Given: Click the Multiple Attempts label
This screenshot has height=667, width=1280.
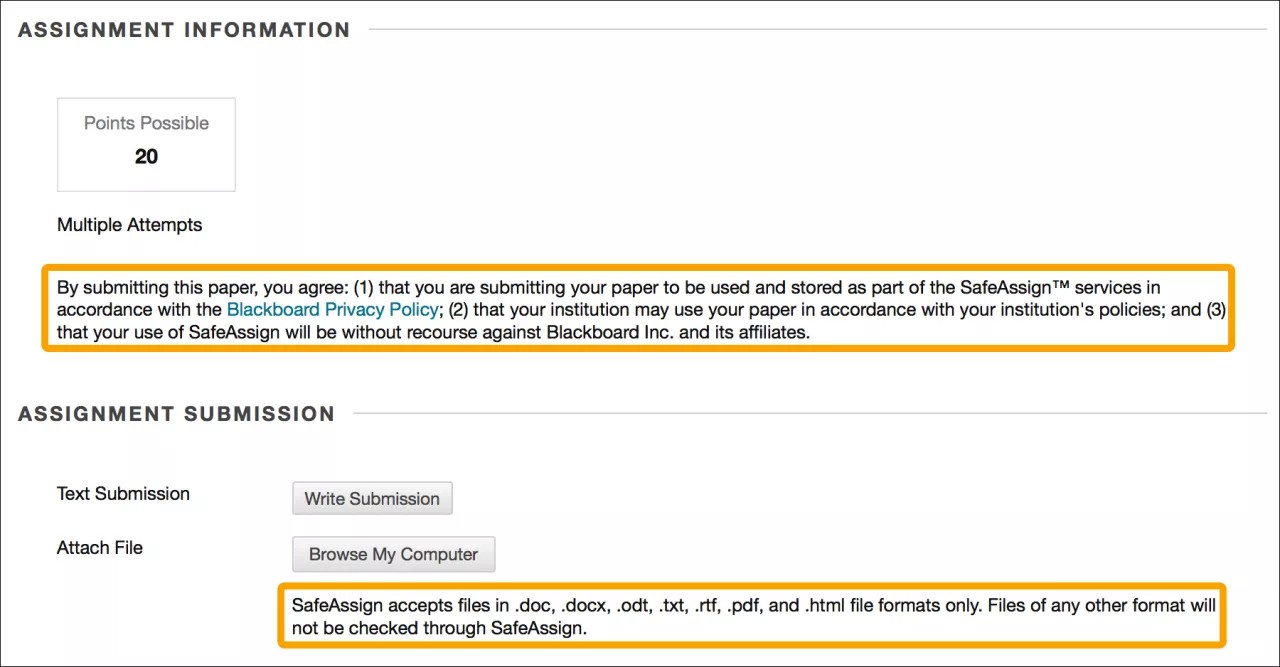Looking at the screenshot, I should point(129,224).
